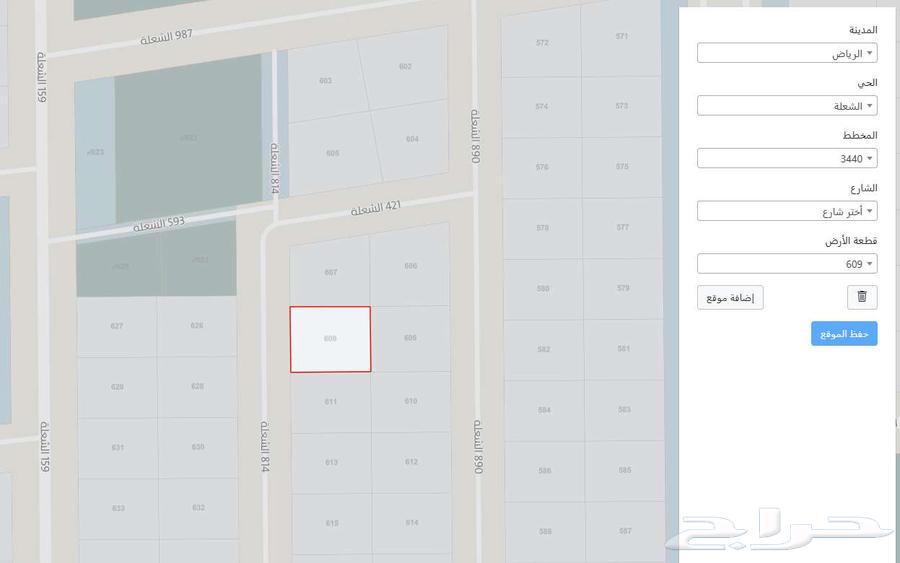Click the street label 987 الشعلة
Viewport: 900px width, 563px height.
coord(166,38)
